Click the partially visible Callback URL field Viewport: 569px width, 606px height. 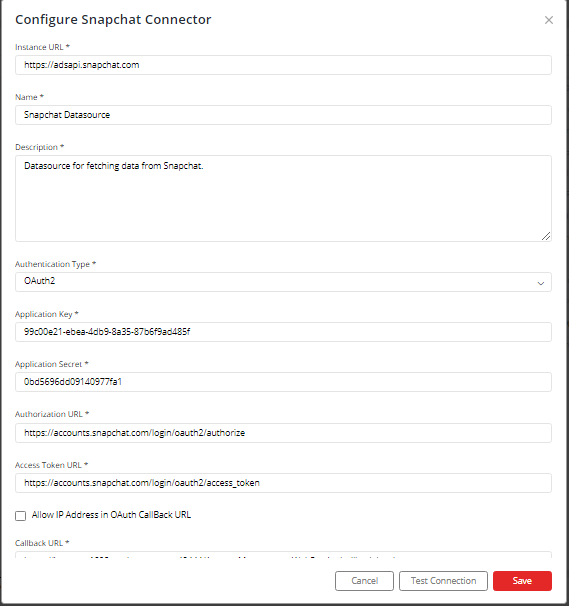coord(283,555)
